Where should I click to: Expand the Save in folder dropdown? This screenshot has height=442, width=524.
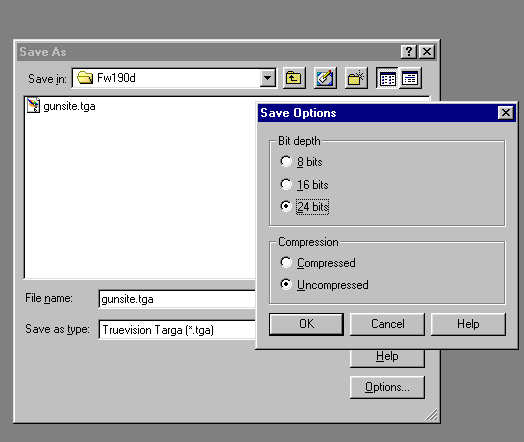point(268,78)
